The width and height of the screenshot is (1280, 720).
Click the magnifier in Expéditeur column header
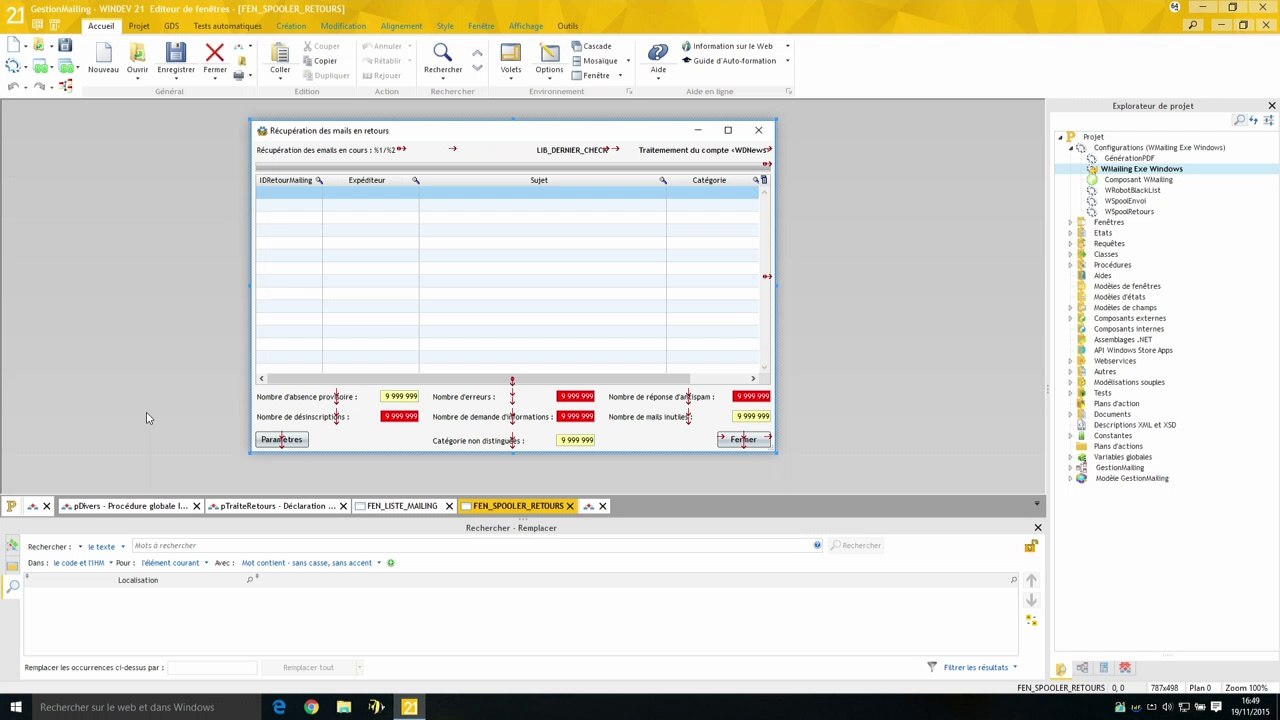416,180
